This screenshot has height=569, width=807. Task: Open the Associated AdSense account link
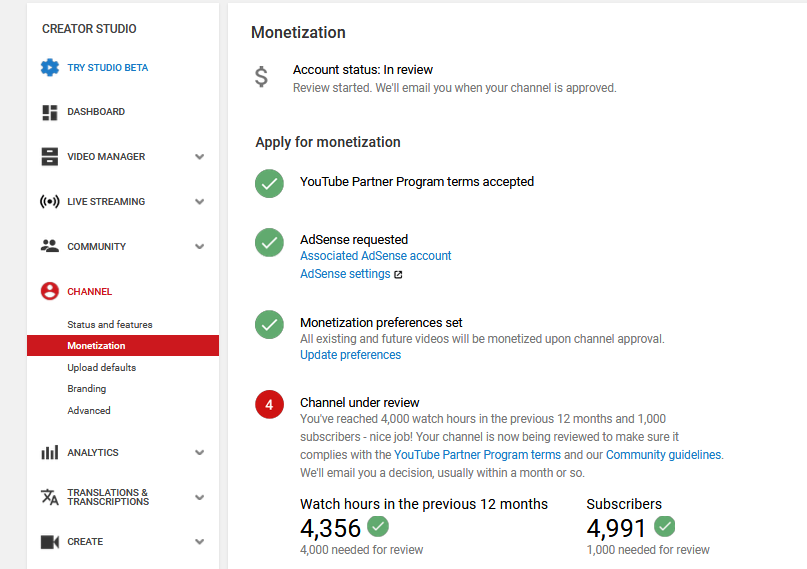click(x=376, y=256)
